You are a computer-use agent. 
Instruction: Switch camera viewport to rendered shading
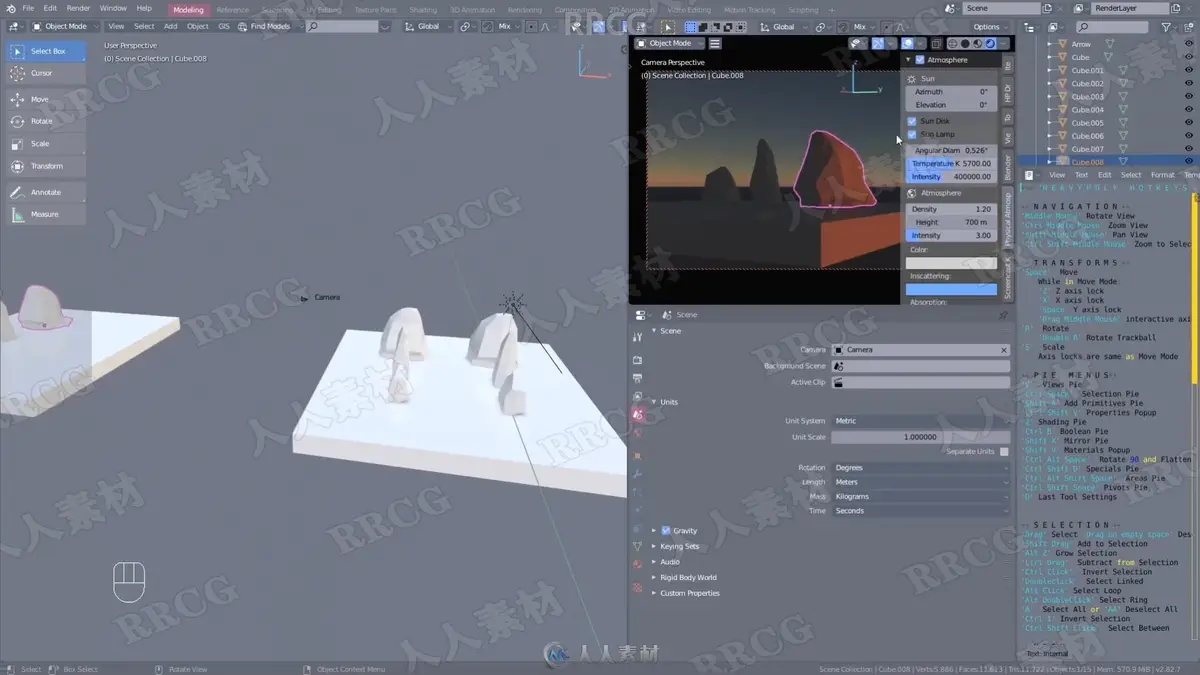pos(989,43)
